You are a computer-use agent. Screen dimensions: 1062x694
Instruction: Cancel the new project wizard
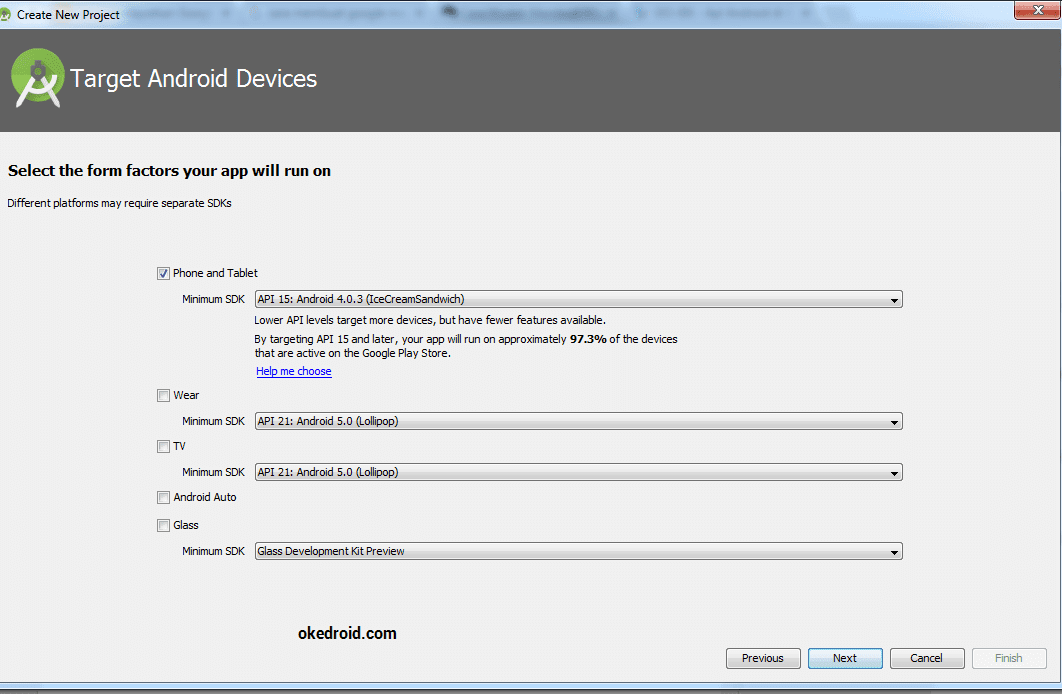click(927, 658)
